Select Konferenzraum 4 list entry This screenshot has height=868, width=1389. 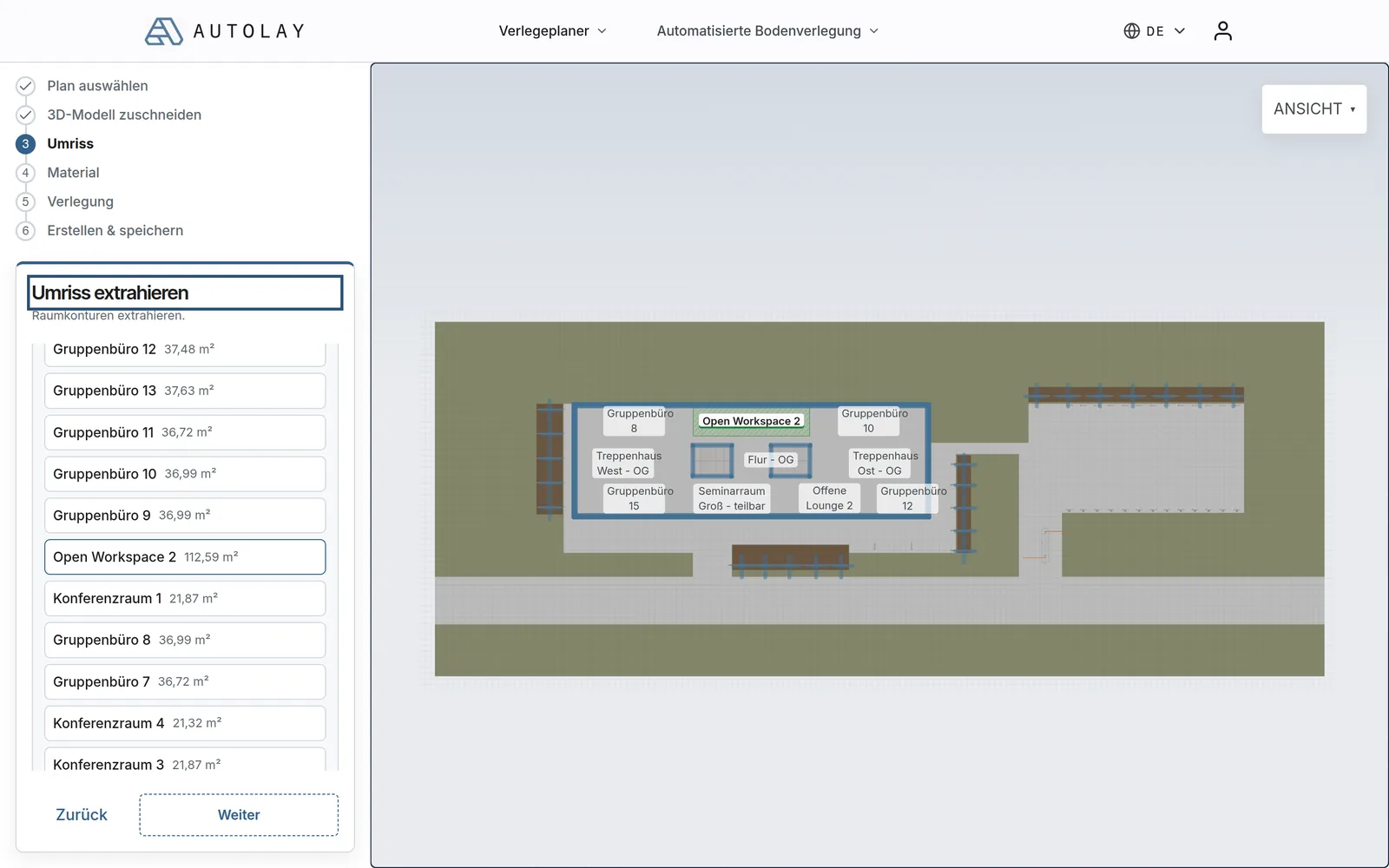coord(185,723)
